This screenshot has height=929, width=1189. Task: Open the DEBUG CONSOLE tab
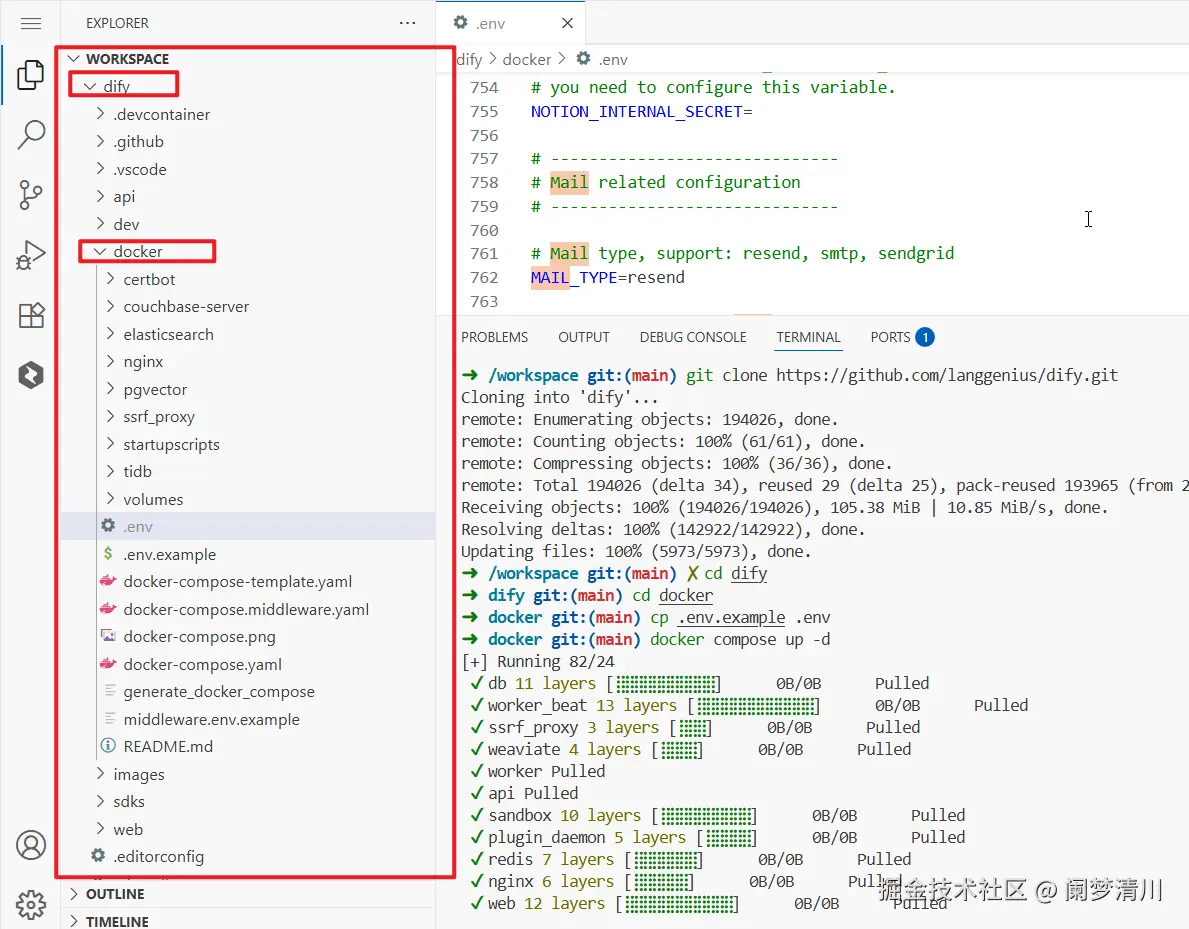point(693,337)
